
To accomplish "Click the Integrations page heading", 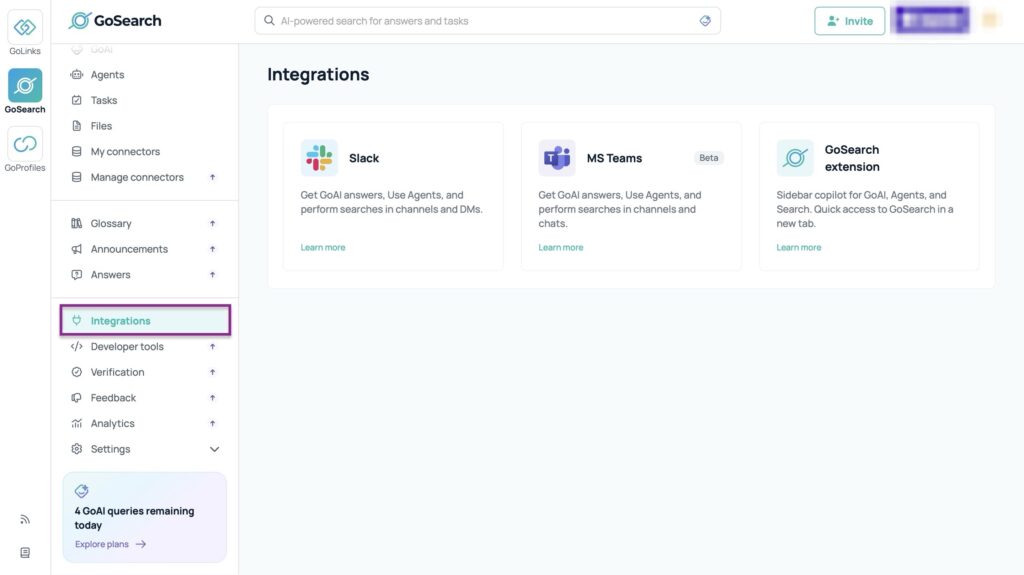I will pyautogui.click(x=318, y=74).
